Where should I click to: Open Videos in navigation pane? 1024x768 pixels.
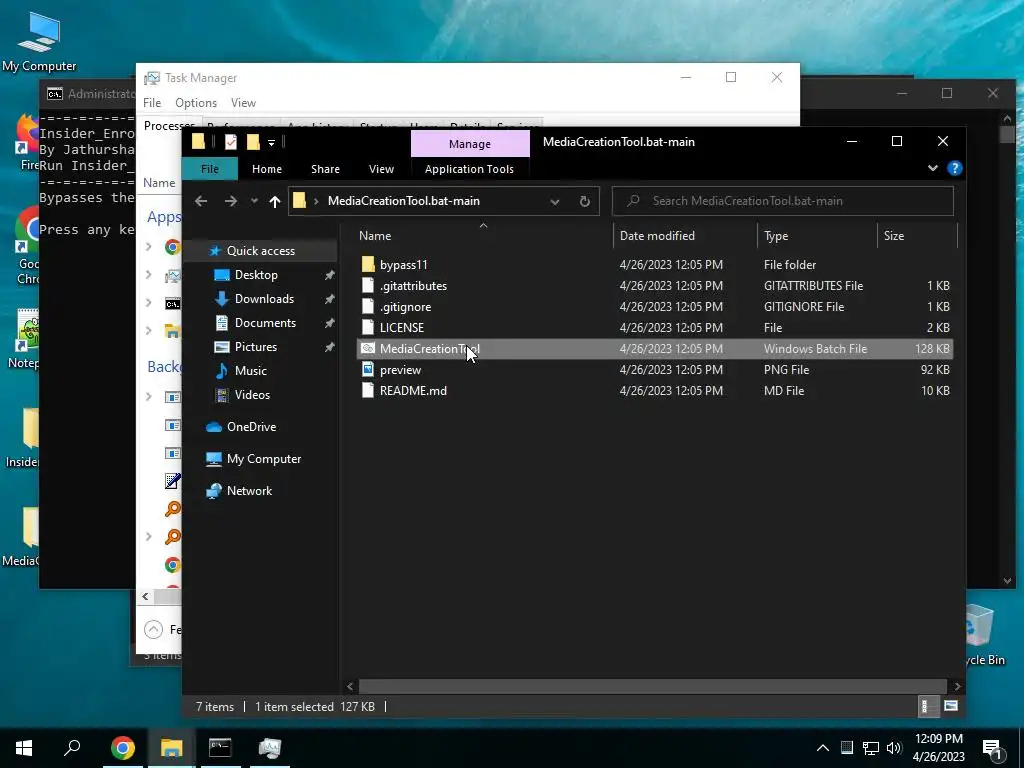252,394
